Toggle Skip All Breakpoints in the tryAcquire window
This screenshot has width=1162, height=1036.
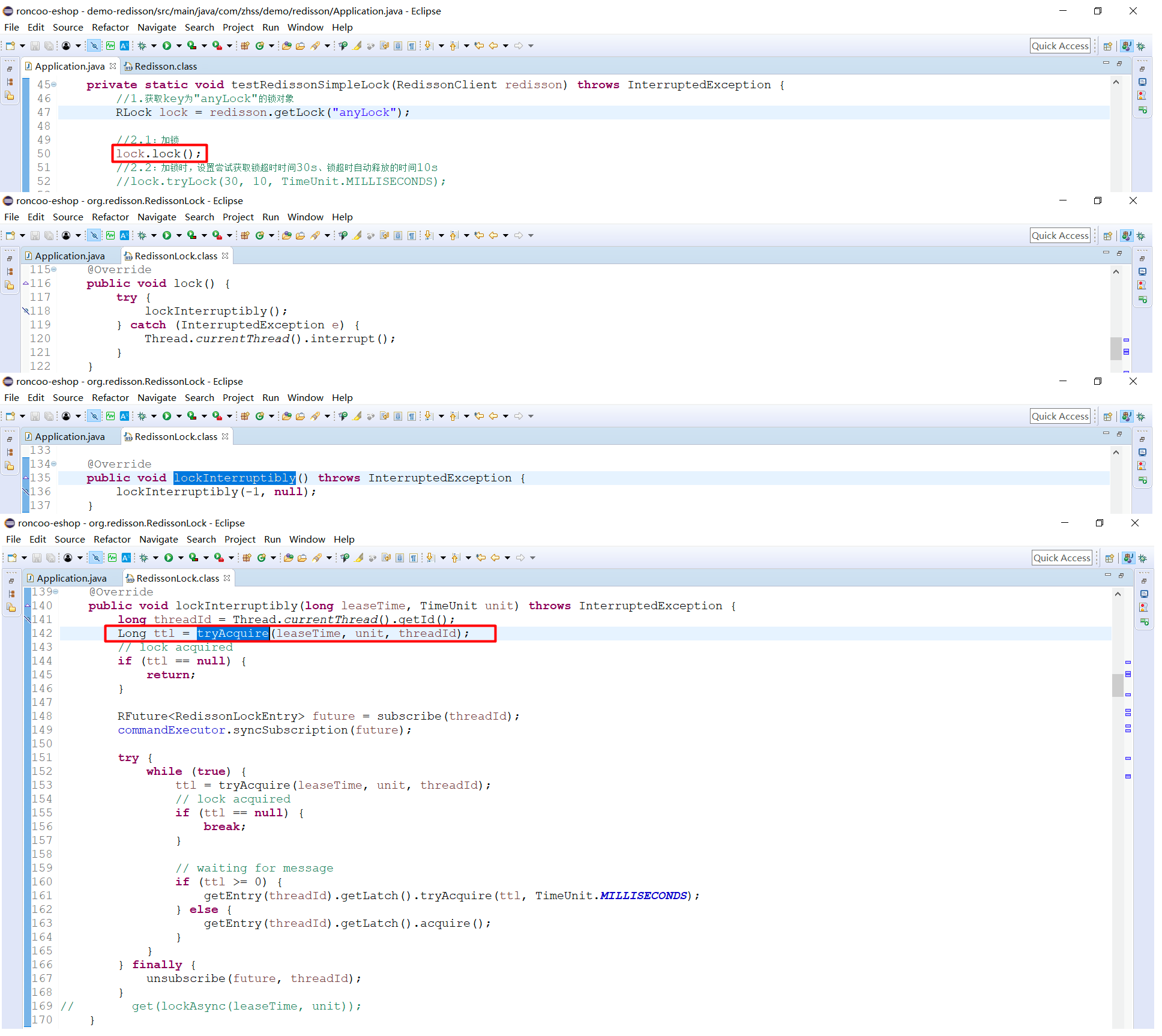coord(96,558)
